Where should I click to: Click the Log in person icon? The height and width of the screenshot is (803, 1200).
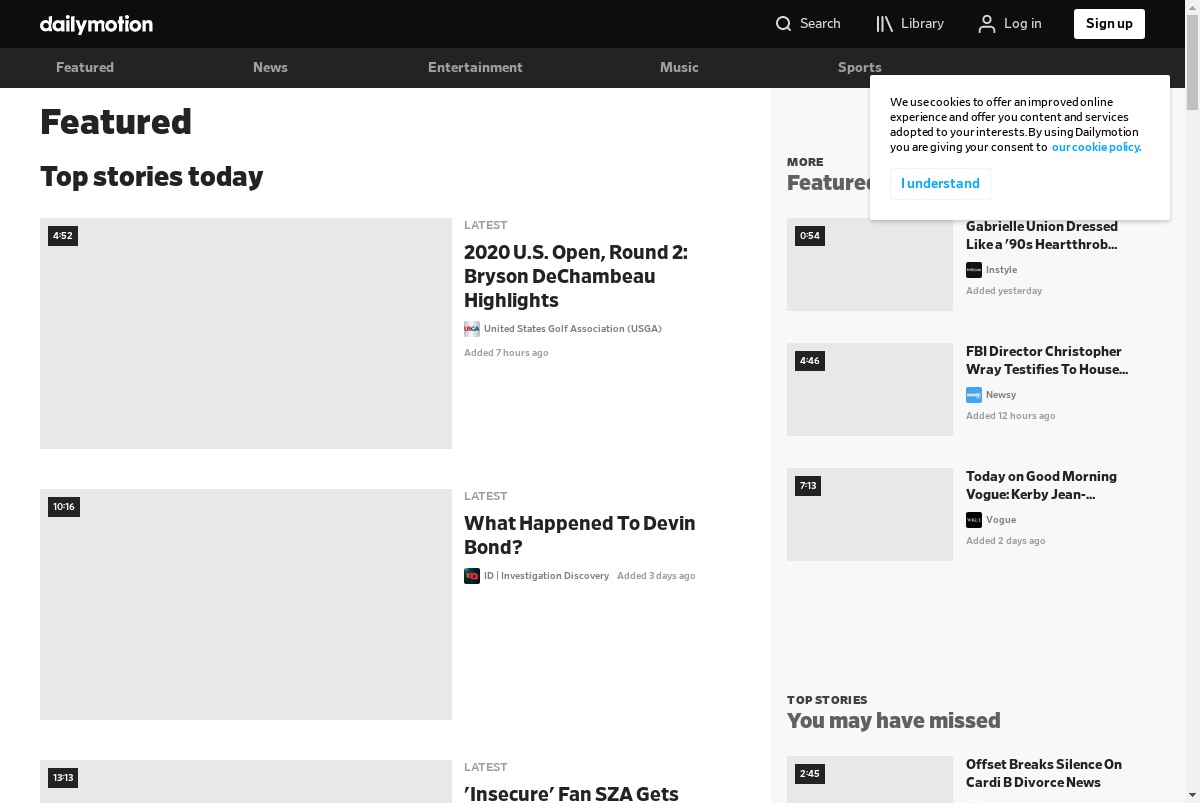click(x=987, y=24)
